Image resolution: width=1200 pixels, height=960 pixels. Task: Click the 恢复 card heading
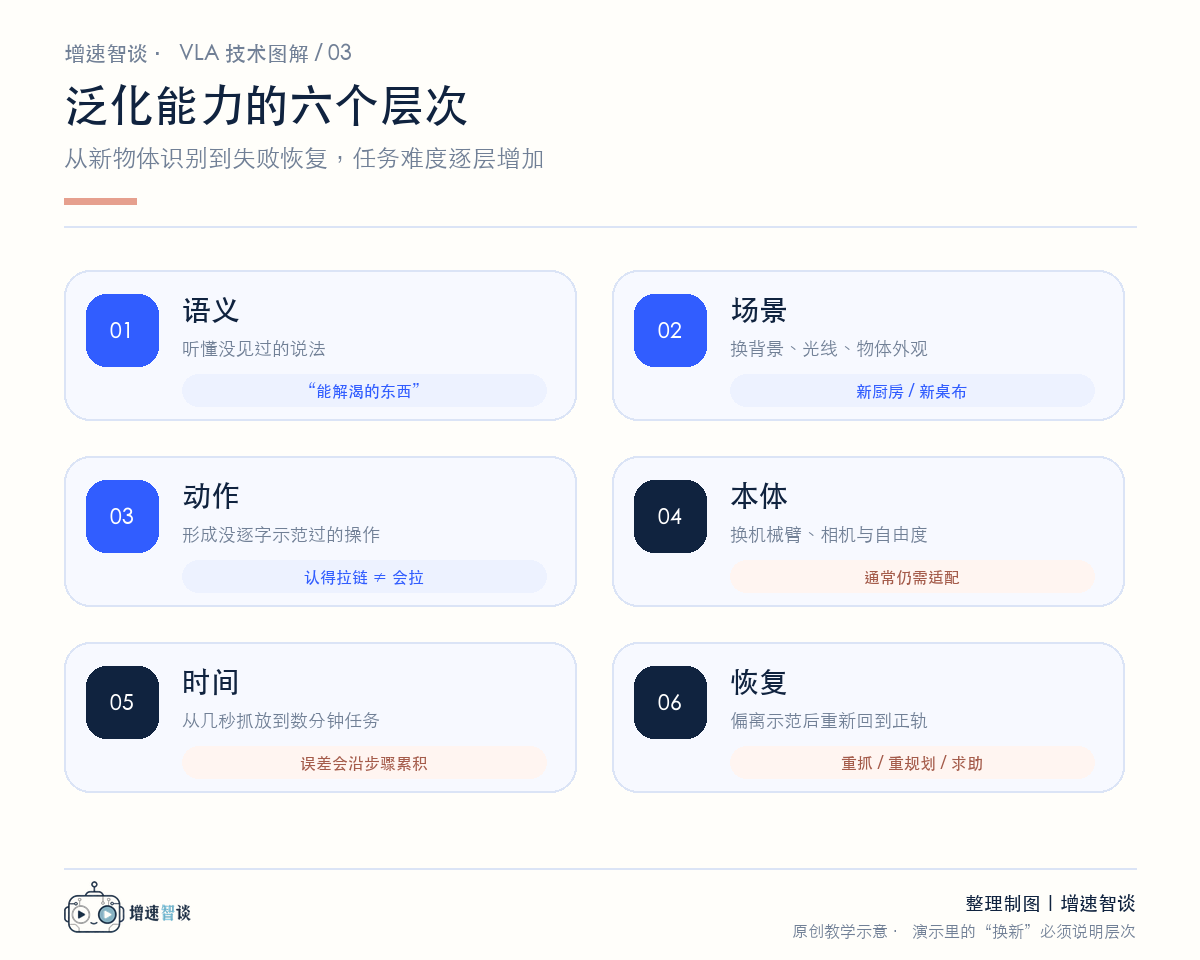[759, 682]
